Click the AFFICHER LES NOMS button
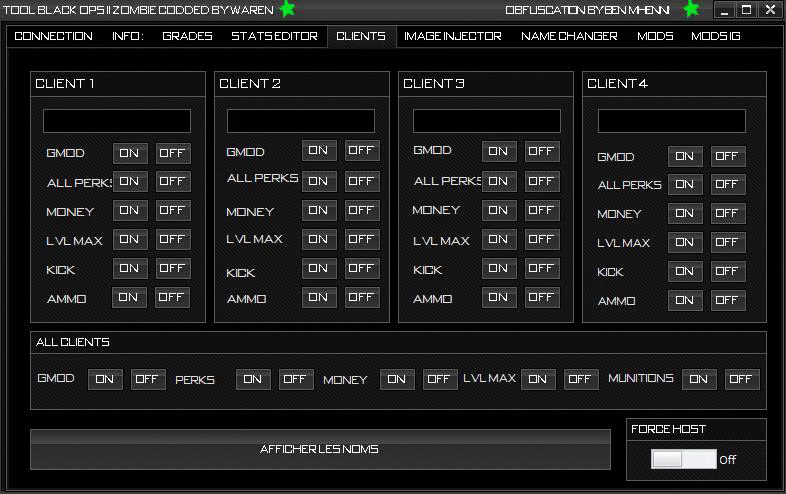 [320, 449]
